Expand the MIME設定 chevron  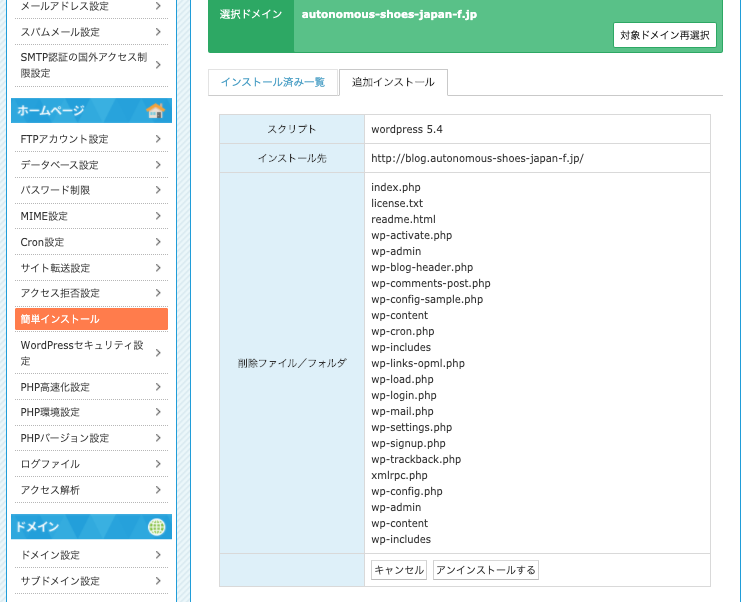click(x=158, y=216)
